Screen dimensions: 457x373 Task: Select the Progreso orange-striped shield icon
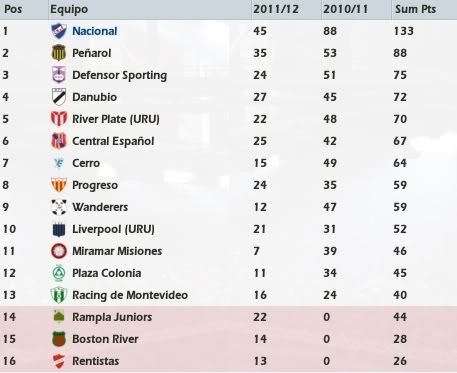59,185
